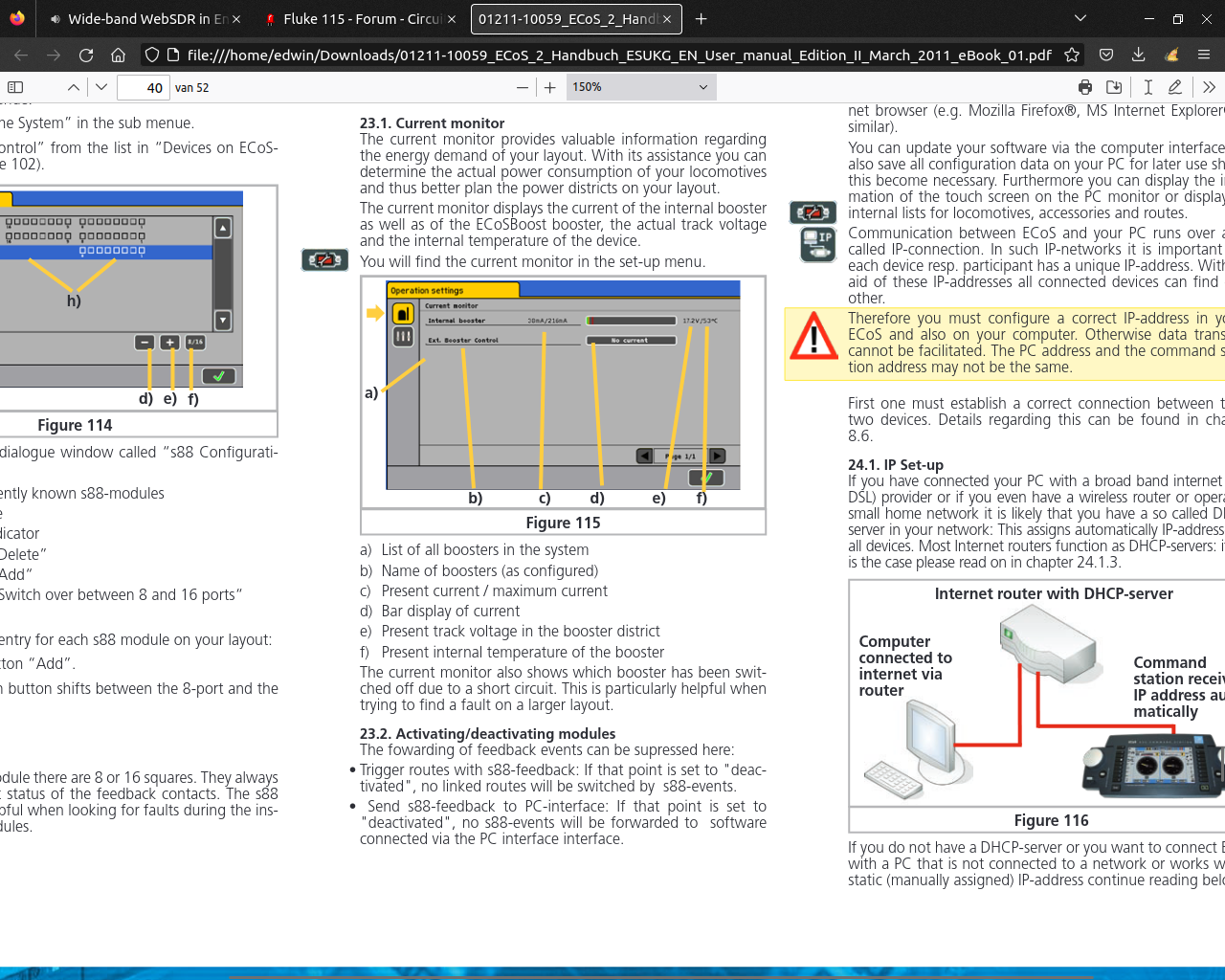Toggle the PDF sidebar panel
This screenshot has width=1225, height=980.
click(x=15, y=87)
